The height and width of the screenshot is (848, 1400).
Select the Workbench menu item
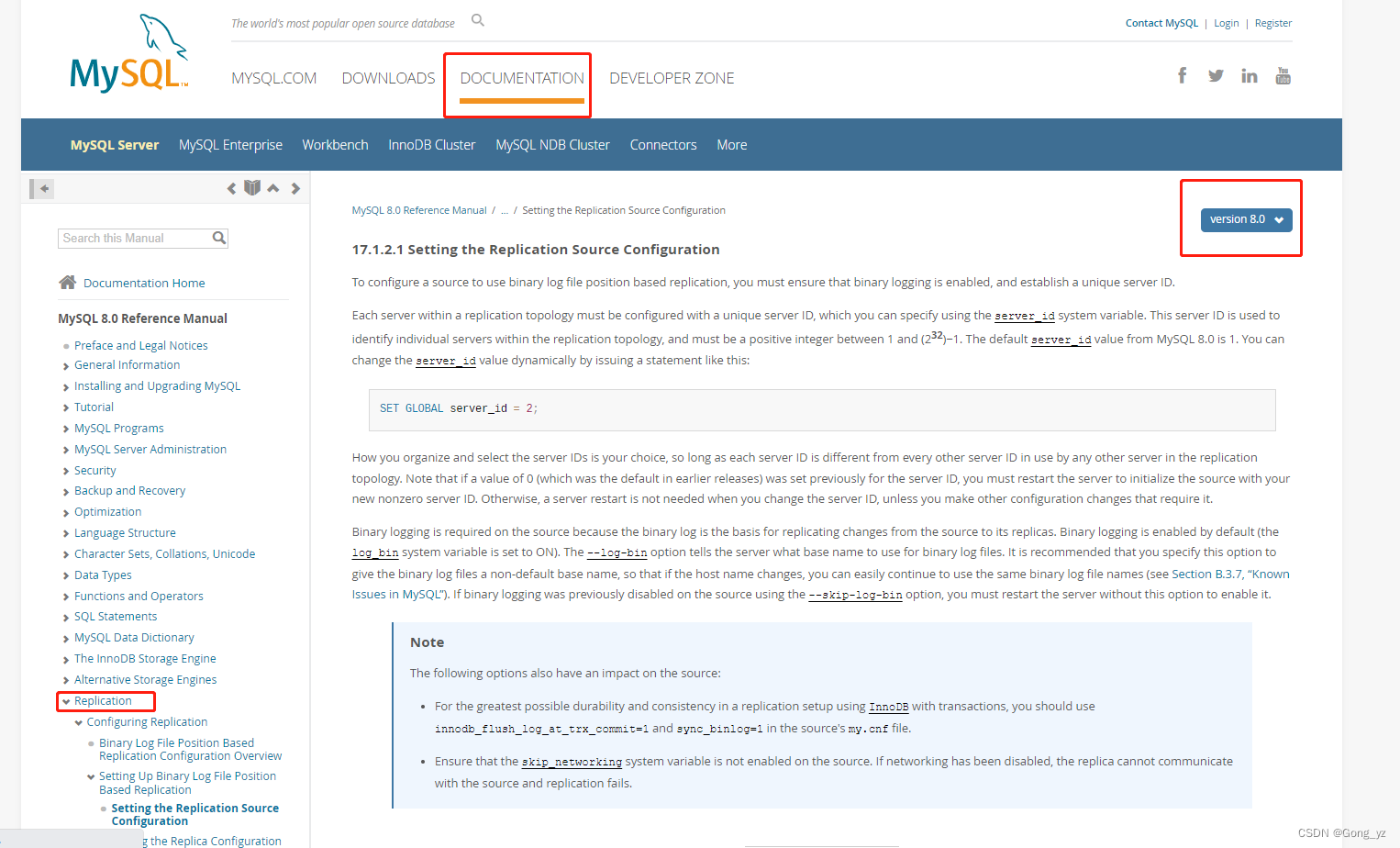click(335, 145)
